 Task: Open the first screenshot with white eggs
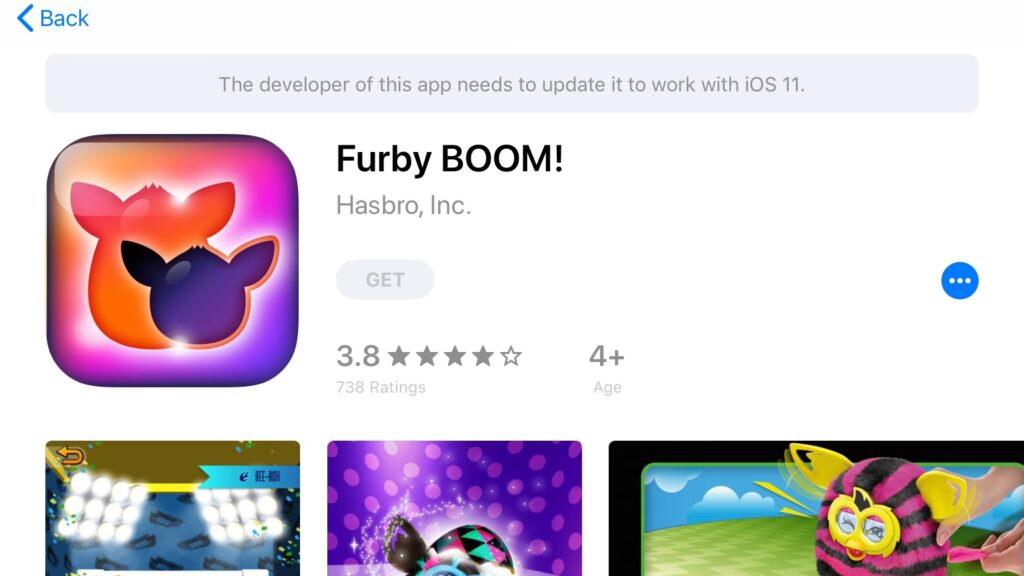click(x=172, y=508)
